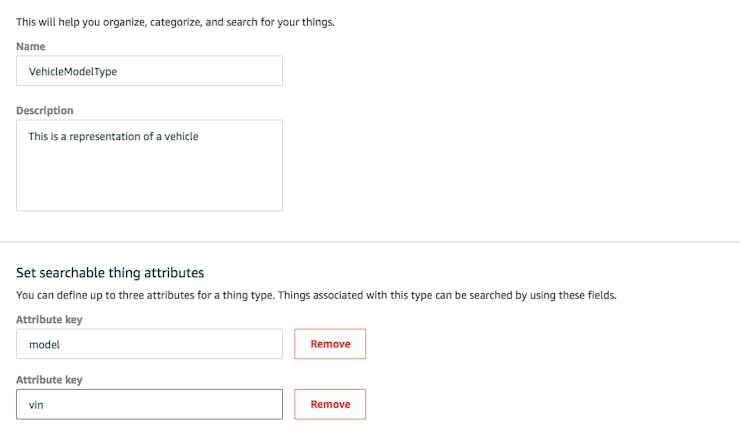The width and height of the screenshot is (740, 437).
Task: Click the horizontal divider above attributes section
Action: click(x=370, y=242)
